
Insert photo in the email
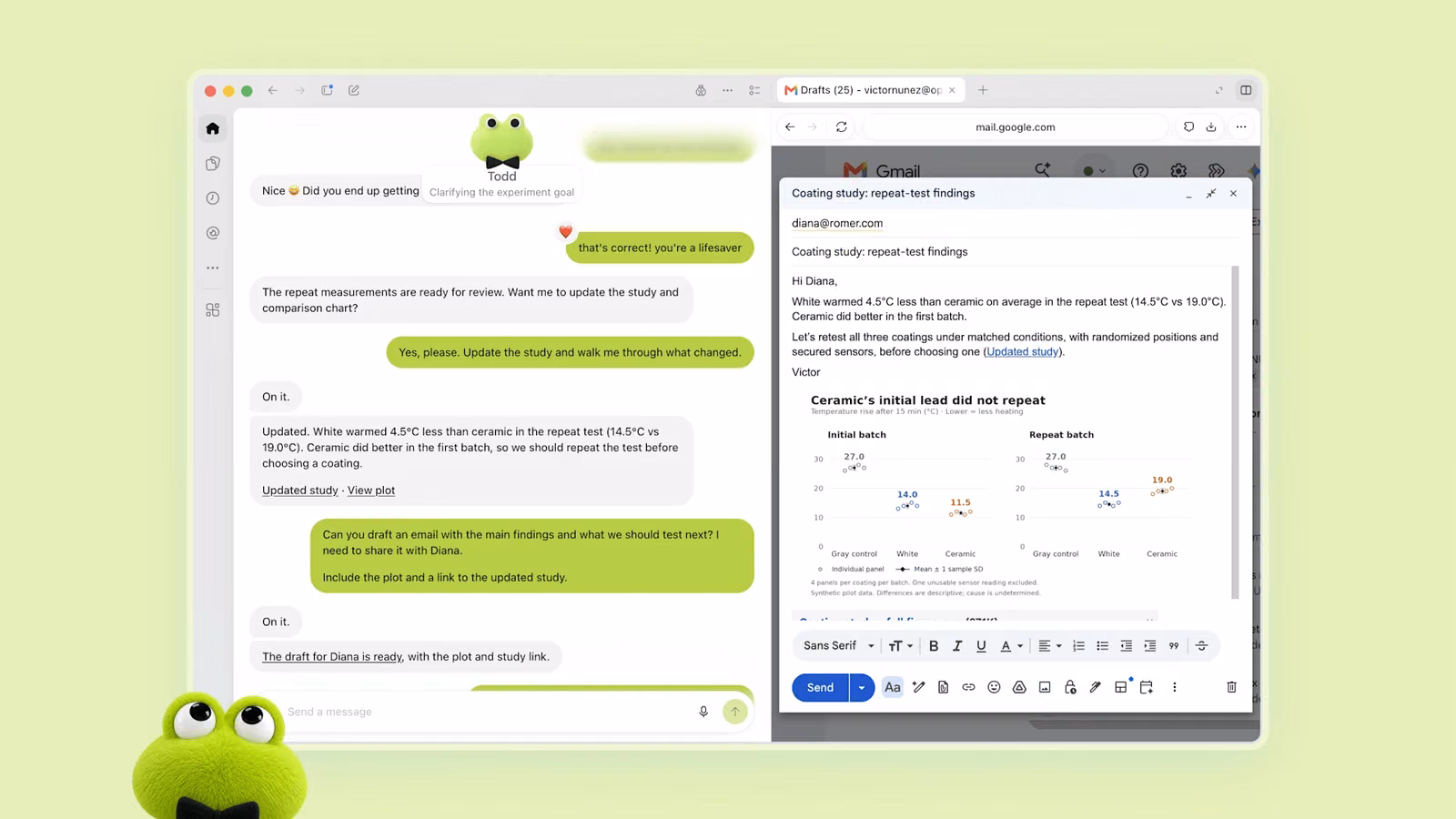pos(1045,688)
